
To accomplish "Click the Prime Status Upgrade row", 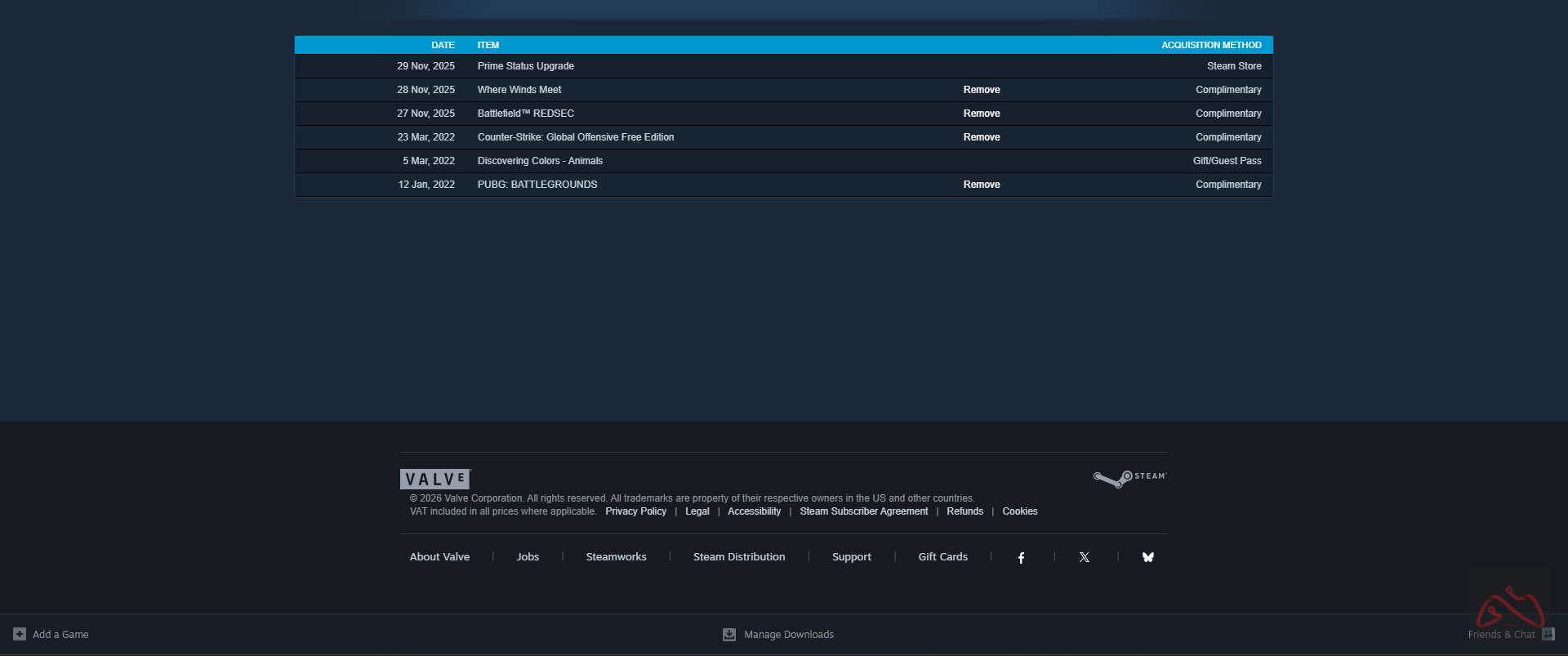I will (x=526, y=66).
